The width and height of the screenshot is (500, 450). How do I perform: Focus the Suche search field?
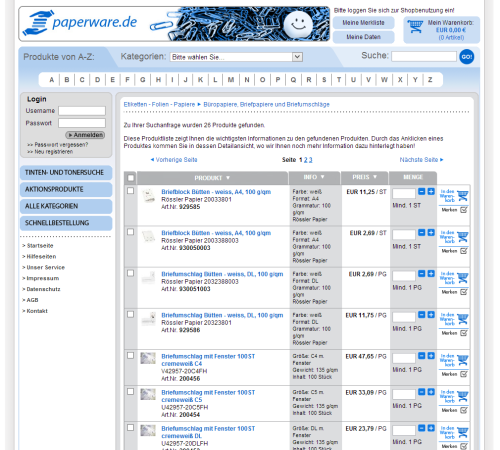(x=424, y=56)
